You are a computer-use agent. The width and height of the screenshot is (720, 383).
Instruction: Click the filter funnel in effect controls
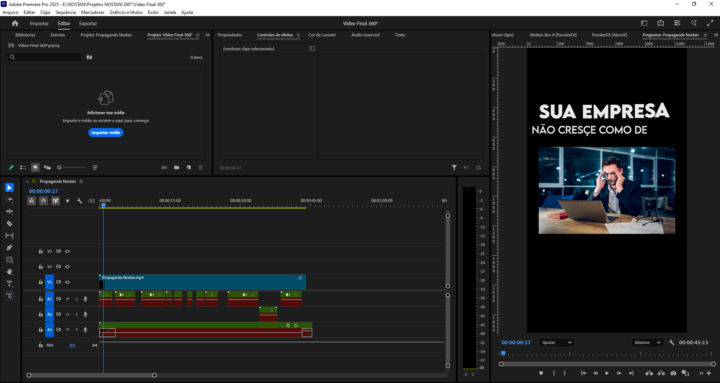click(454, 168)
